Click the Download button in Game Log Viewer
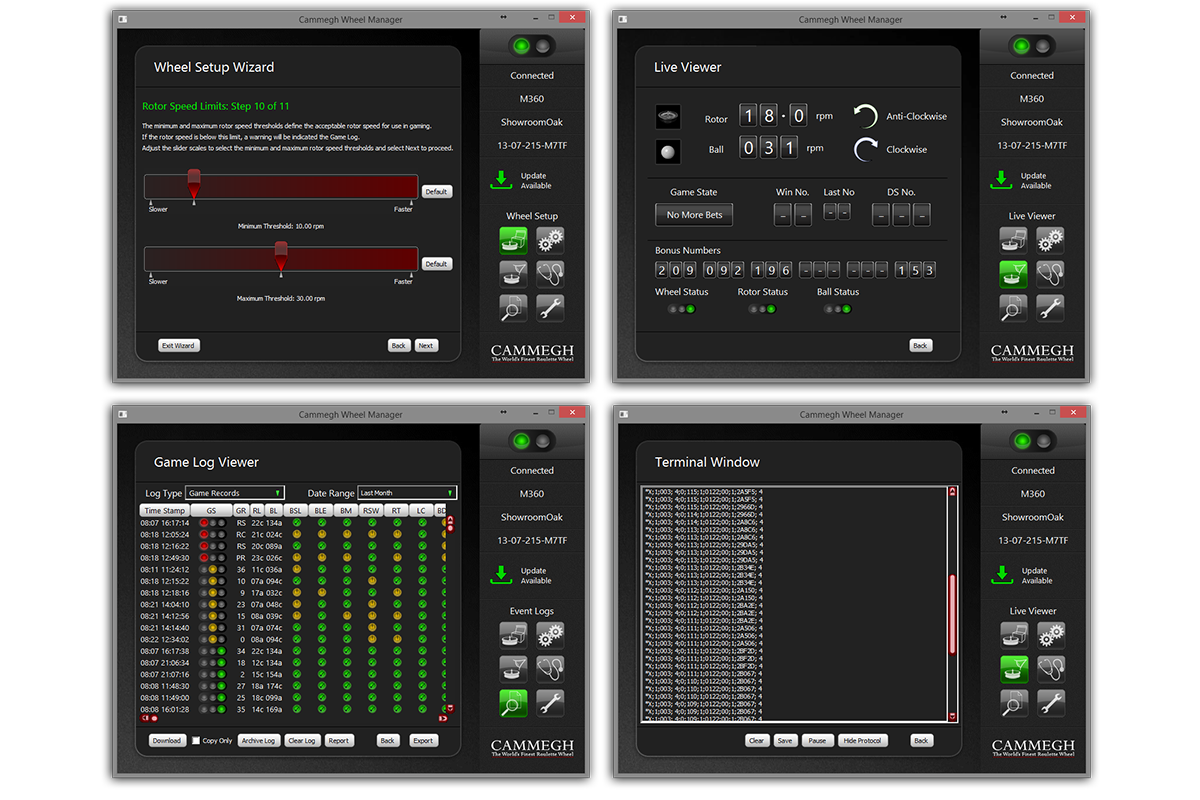The height and width of the screenshot is (800, 1200). point(167,741)
